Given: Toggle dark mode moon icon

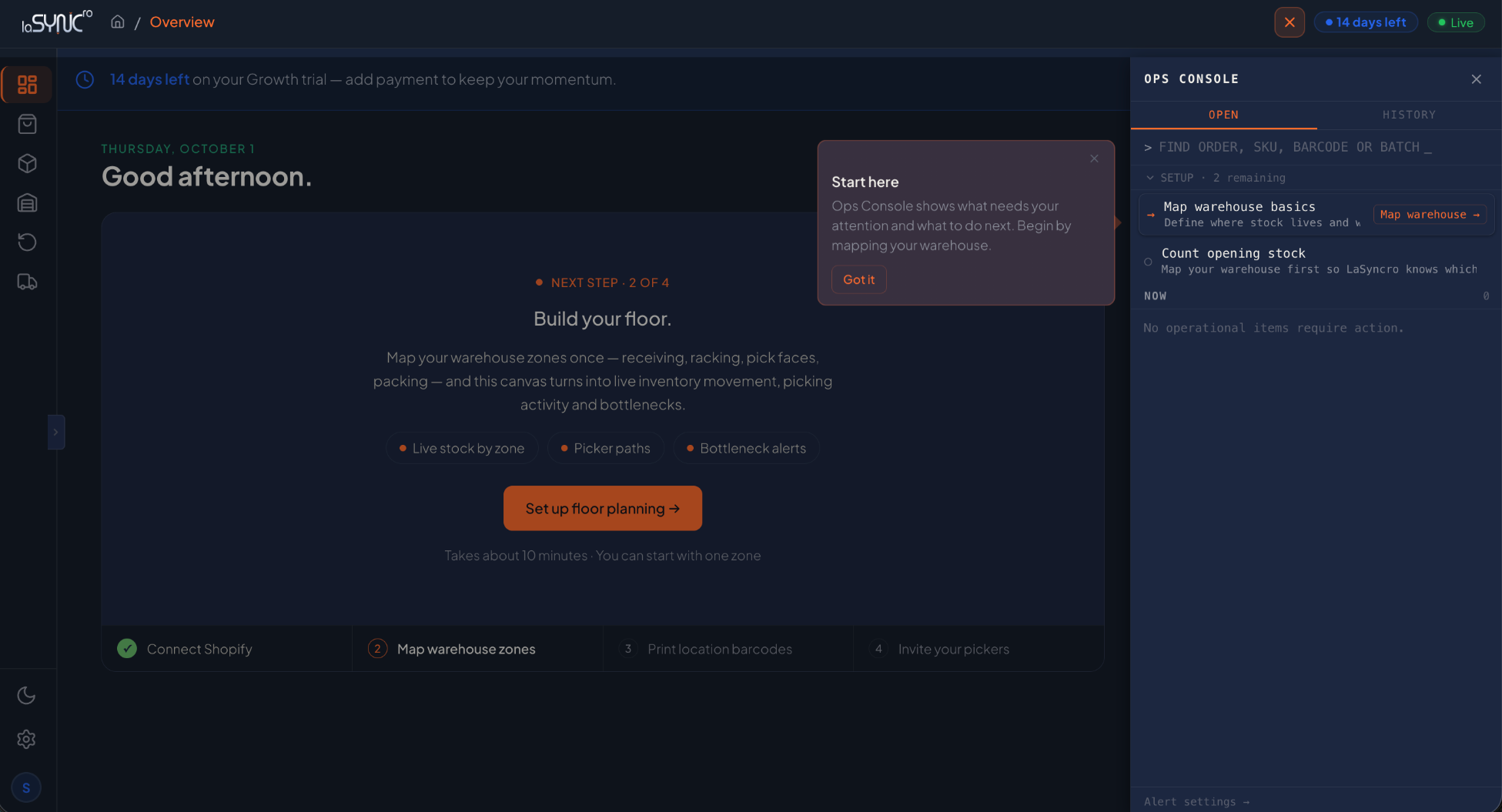Looking at the screenshot, I should pyautogui.click(x=26, y=696).
